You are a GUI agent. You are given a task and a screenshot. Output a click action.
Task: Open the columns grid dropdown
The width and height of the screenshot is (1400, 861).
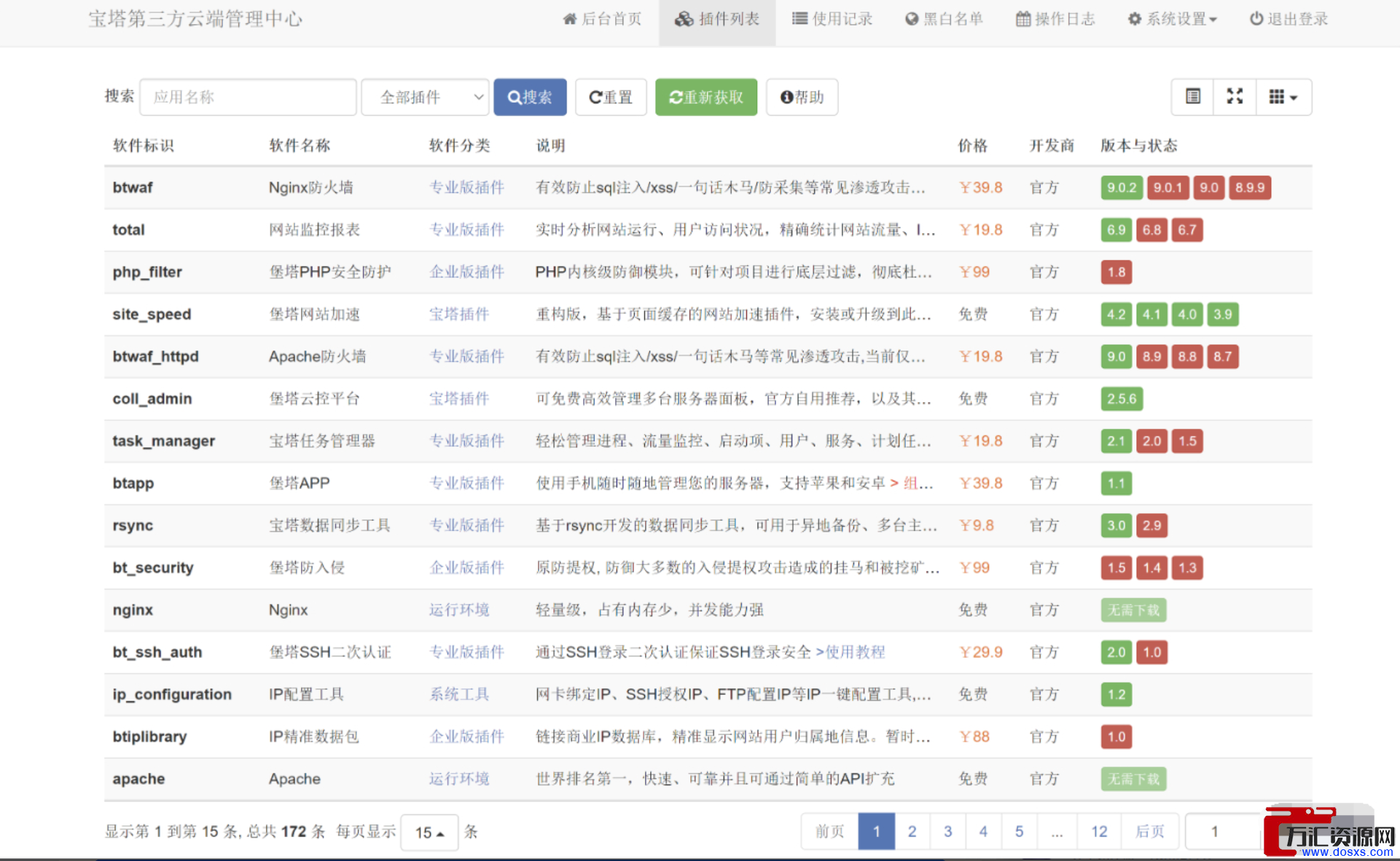[1283, 97]
